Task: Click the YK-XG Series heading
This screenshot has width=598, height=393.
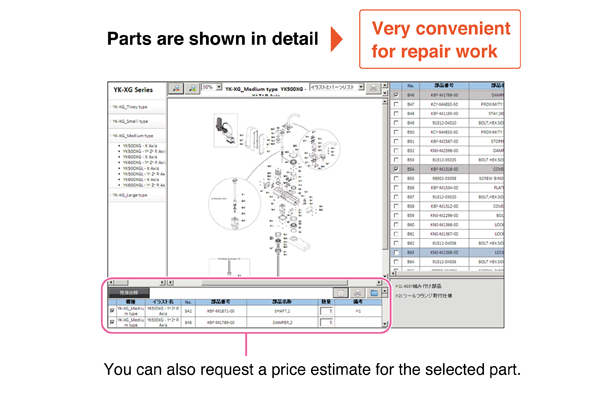Action: point(133,90)
